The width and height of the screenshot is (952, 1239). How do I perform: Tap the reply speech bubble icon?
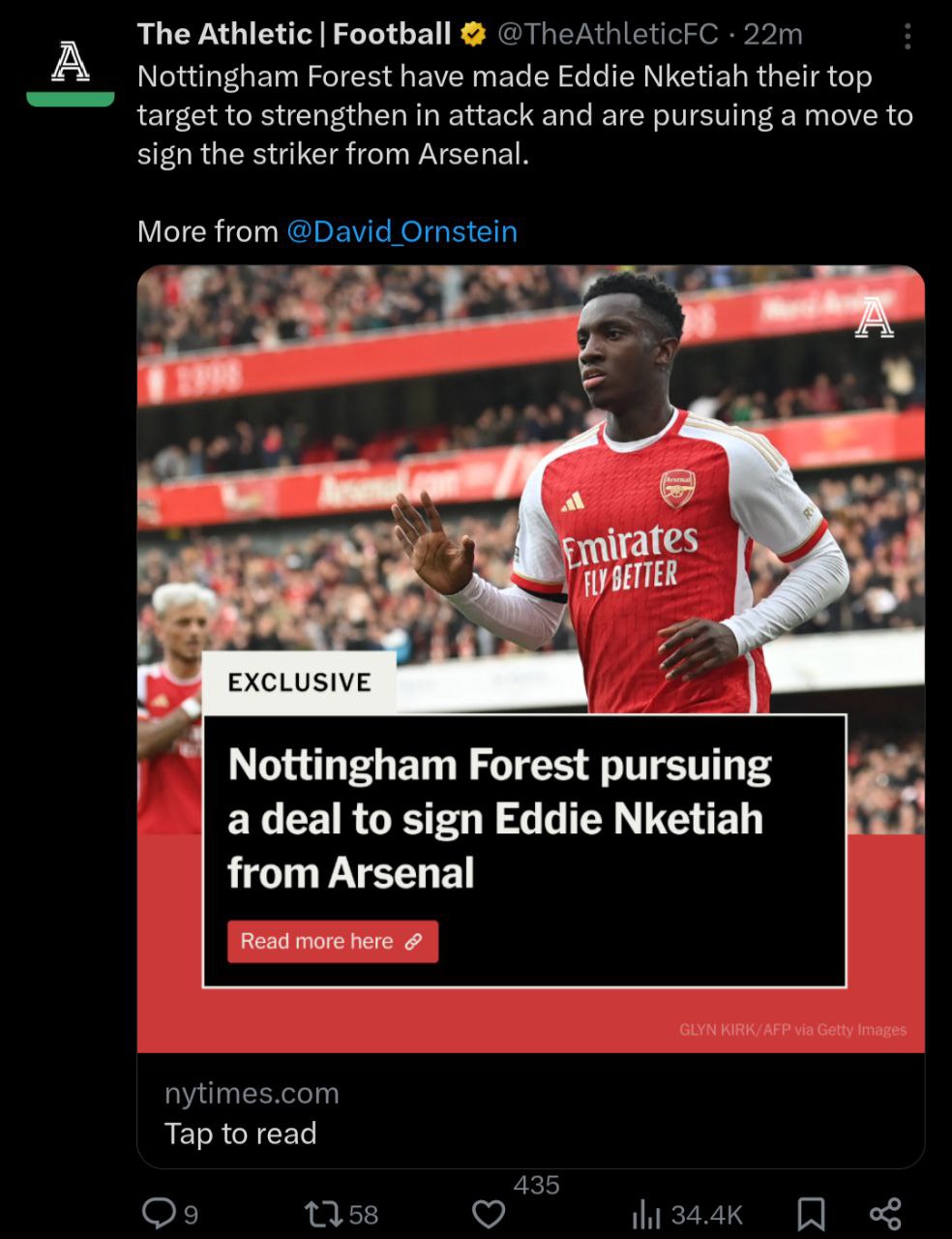157,1213
